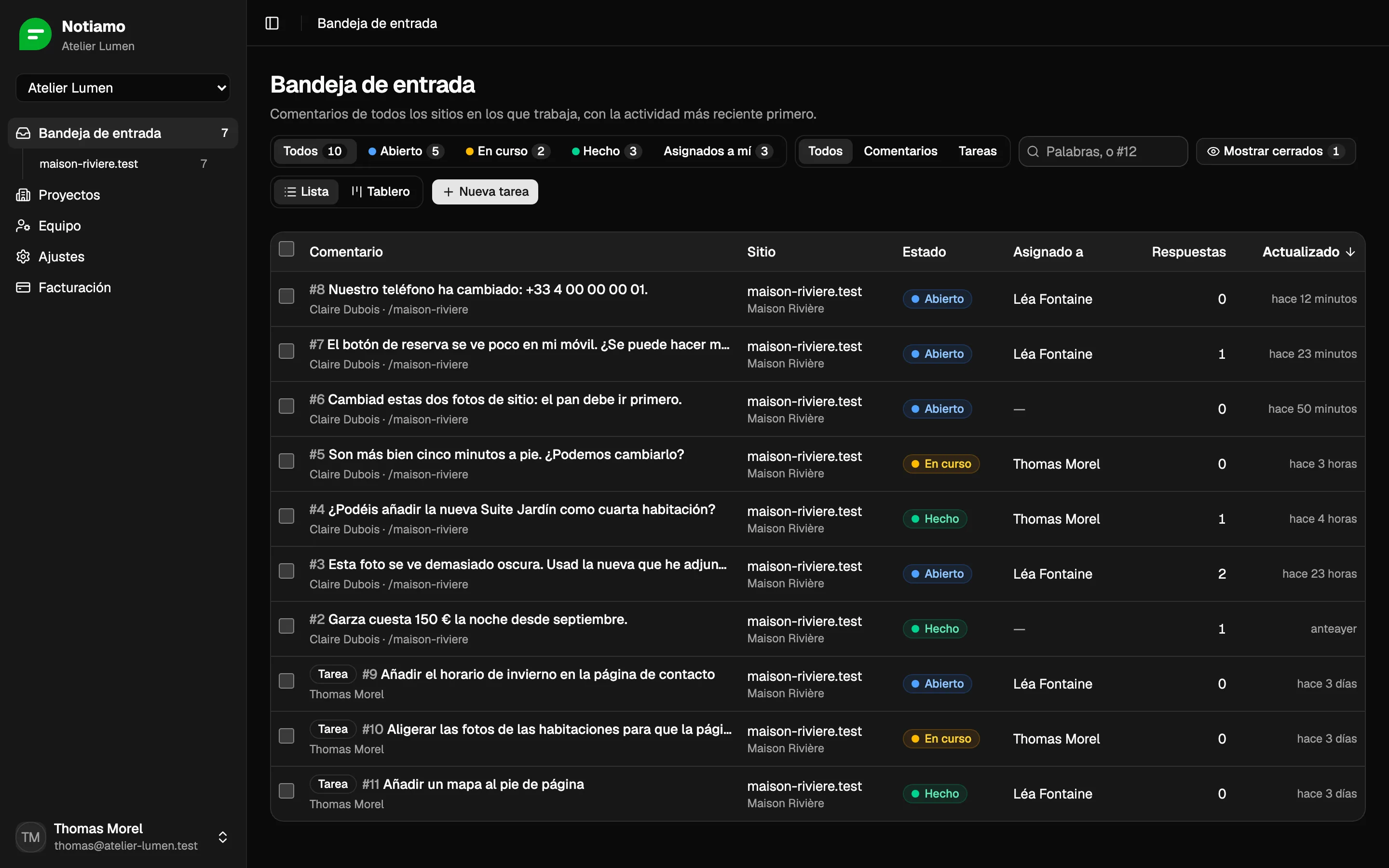Open Ajustes via its gear icon
Screen dimensions: 1389x868
[x=23, y=257]
